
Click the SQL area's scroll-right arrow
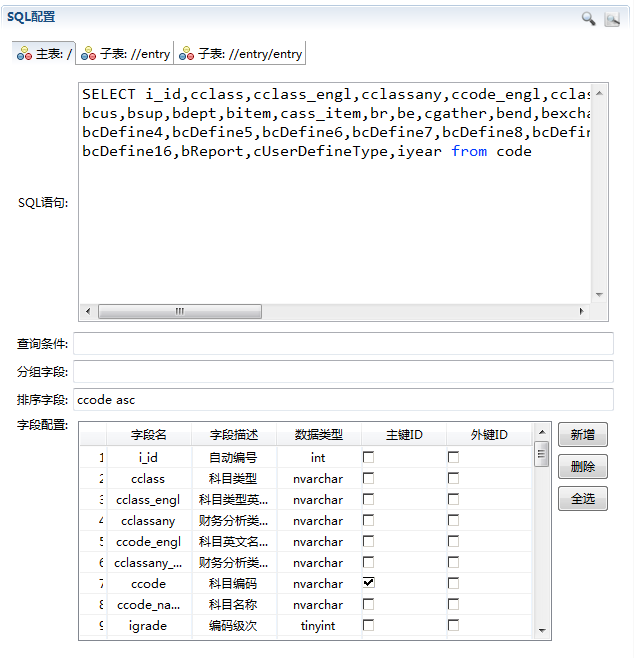(581, 311)
